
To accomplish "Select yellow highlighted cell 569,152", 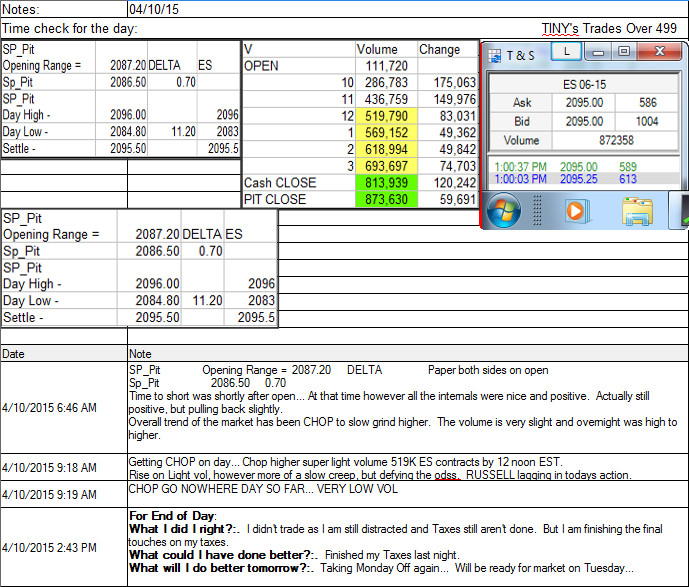I will (386, 133).
